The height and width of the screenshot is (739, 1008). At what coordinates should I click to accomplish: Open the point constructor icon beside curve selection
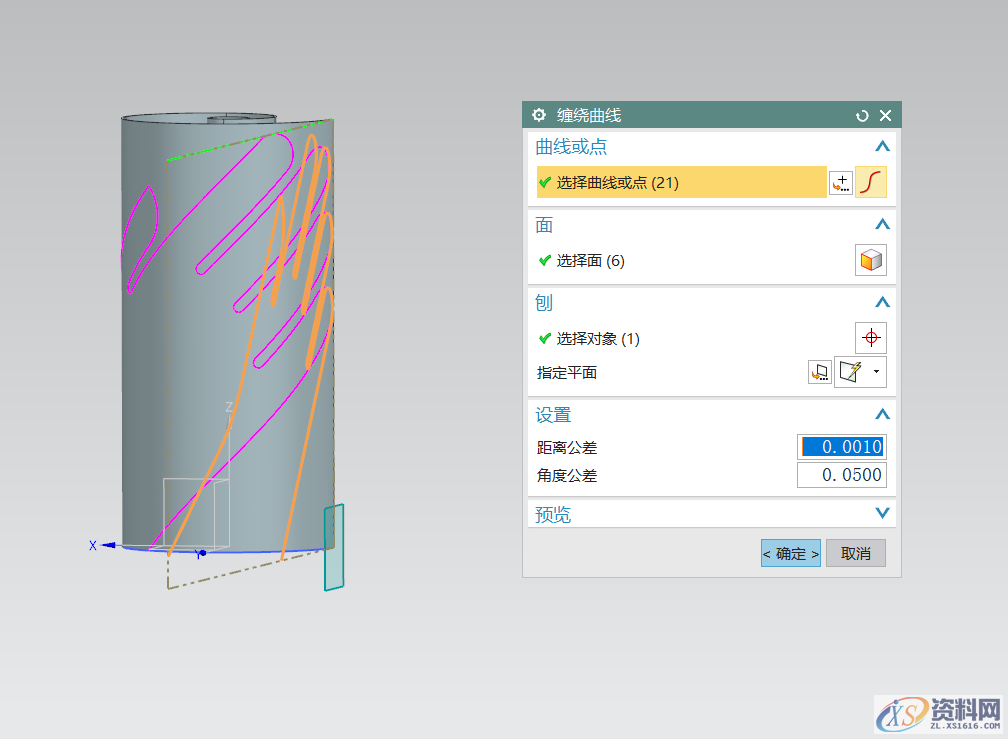point(840,182)
